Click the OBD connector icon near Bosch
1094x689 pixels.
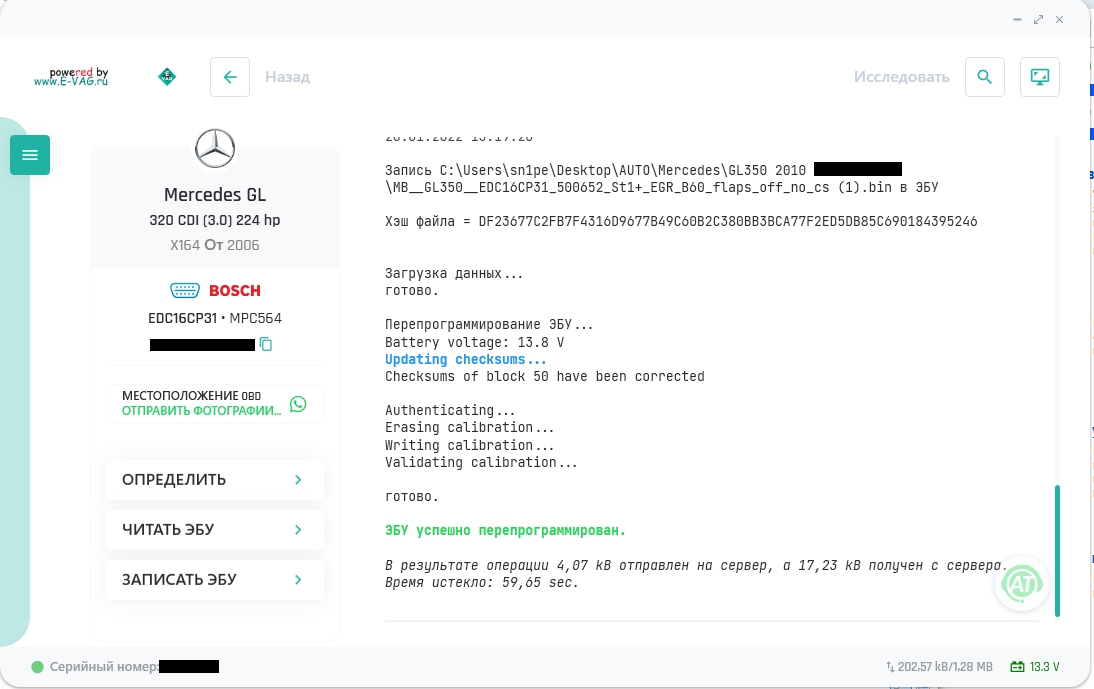pos(185,290)
